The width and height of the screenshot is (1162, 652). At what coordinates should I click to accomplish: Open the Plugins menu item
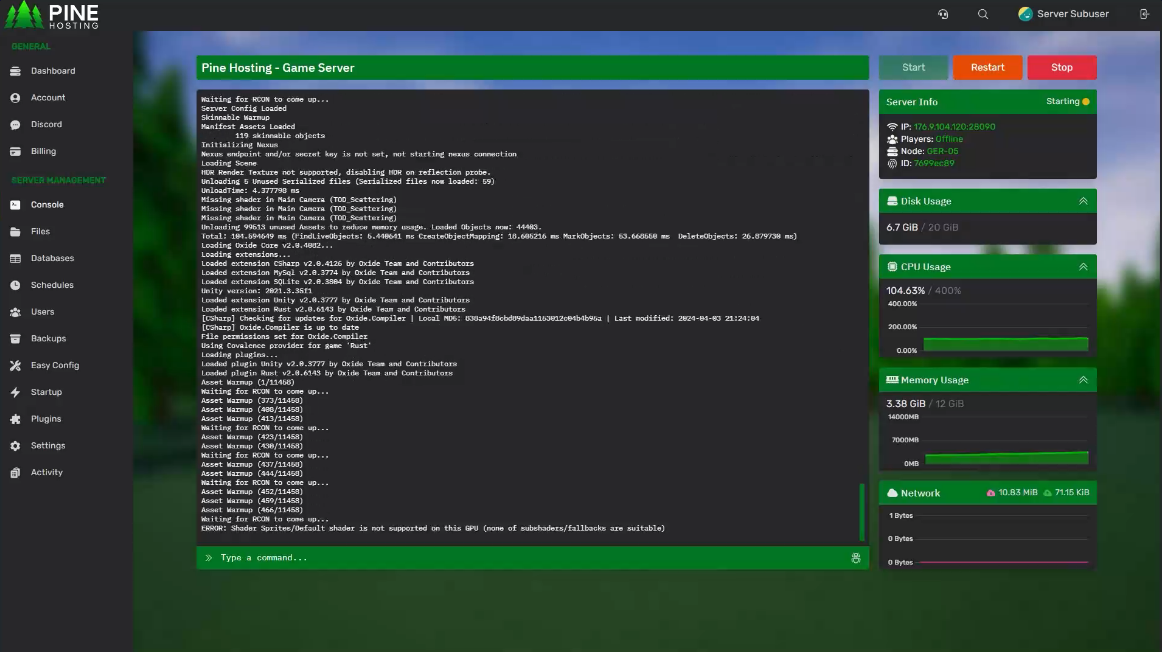click(46, 419)
